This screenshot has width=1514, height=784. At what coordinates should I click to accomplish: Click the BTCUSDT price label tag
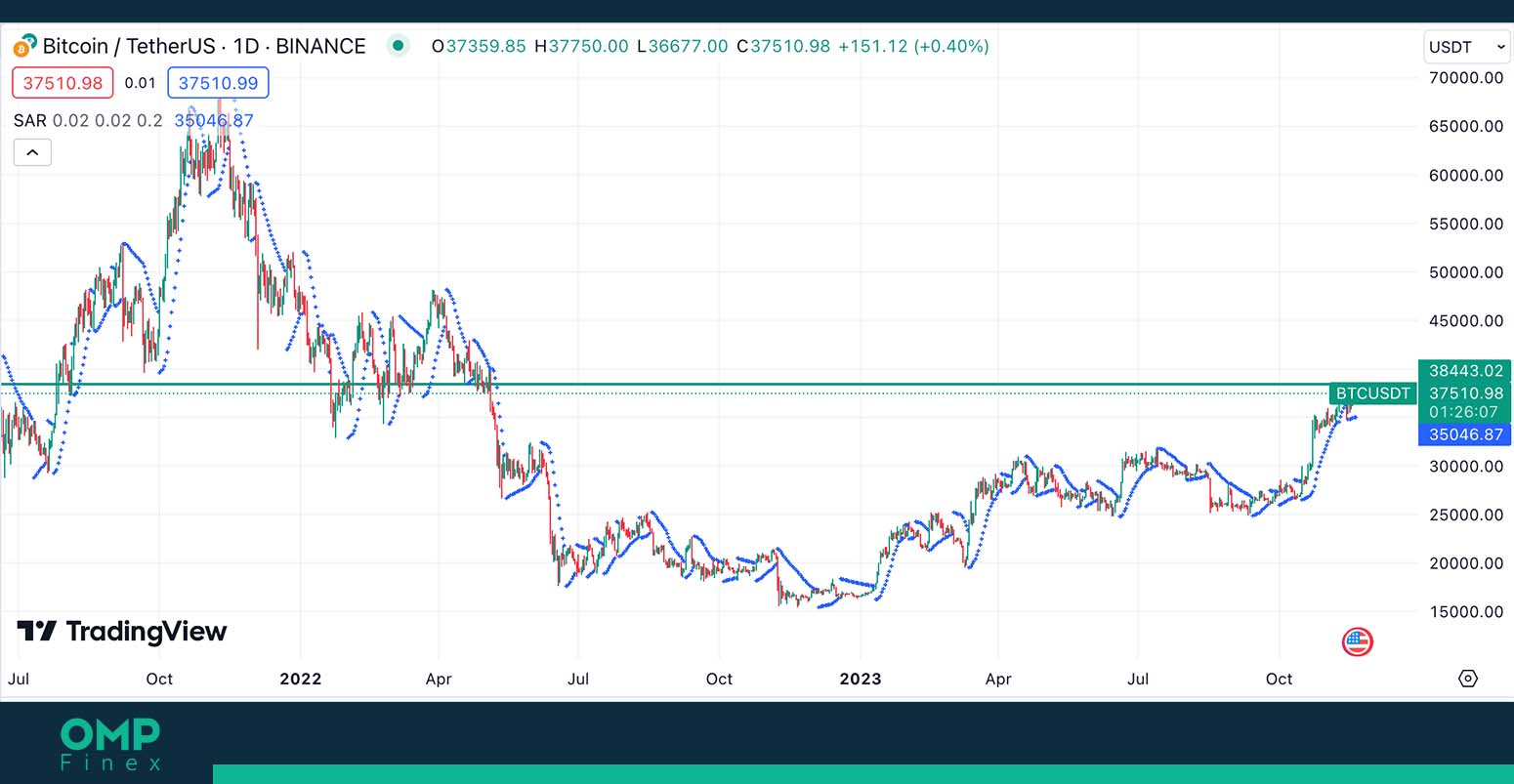click(1372, 393)
